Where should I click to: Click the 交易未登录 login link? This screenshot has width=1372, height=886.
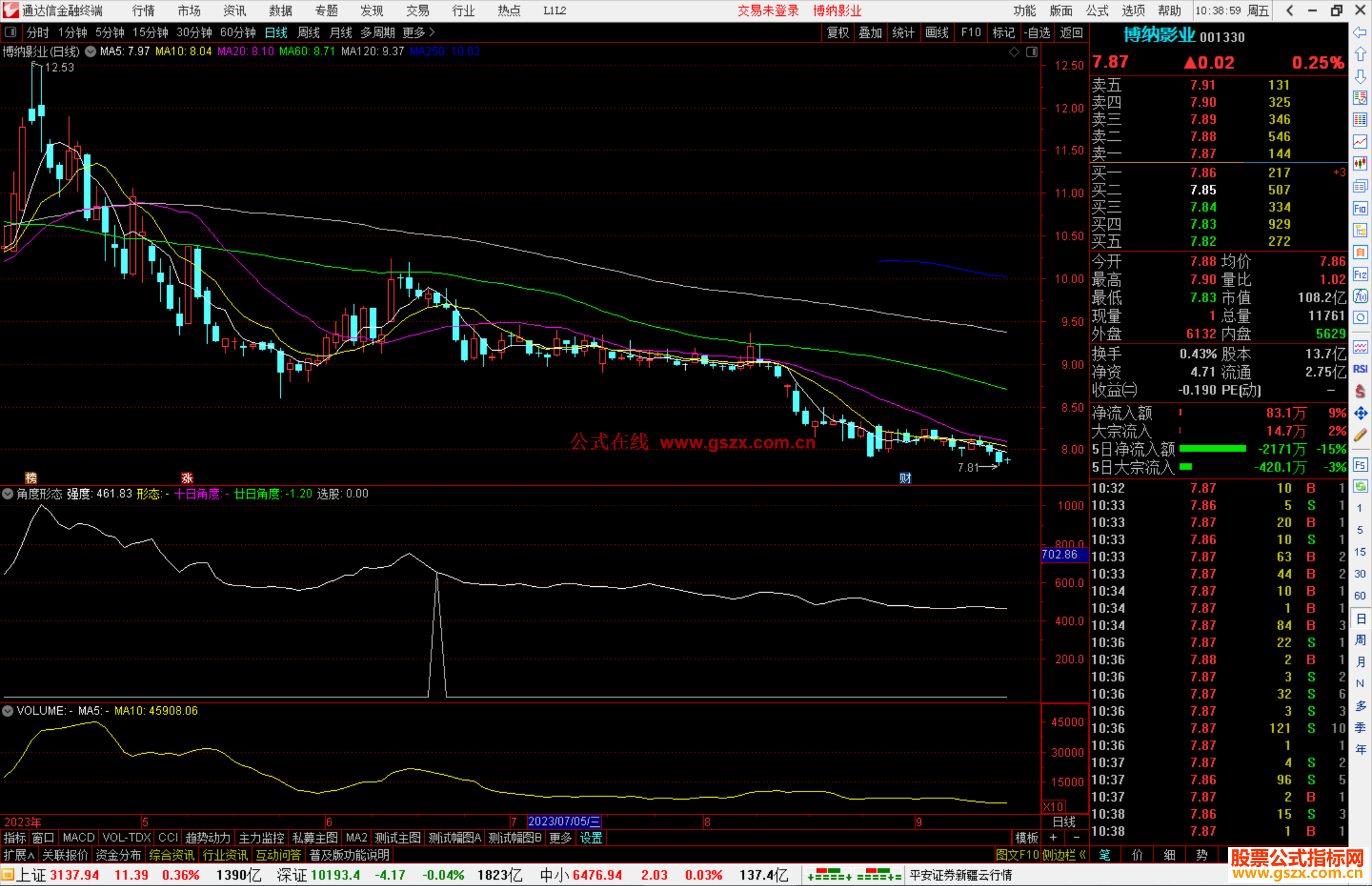coord(767,11)
